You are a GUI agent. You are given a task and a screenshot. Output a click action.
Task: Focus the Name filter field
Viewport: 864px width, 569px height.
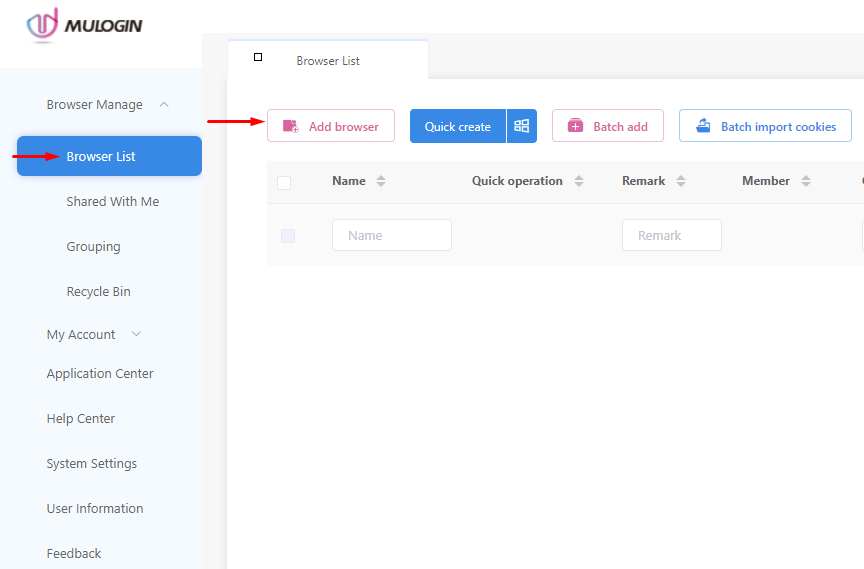392,235
